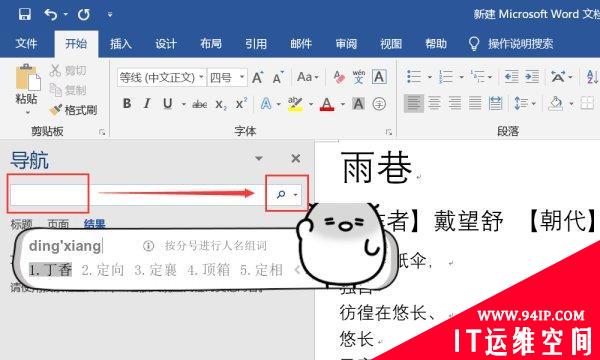
Task: Click the Text Effects glowing A icon
Action: click(266, 104)
